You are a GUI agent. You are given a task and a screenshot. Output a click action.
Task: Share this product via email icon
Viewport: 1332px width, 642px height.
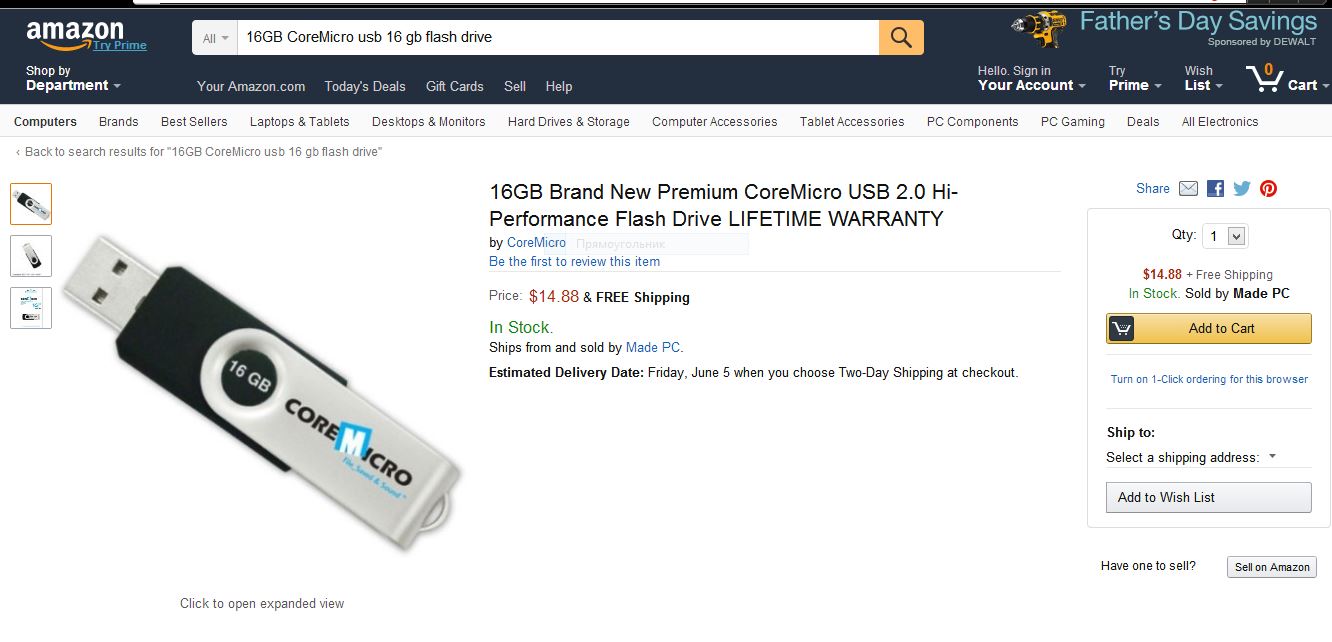[1188, 188]
